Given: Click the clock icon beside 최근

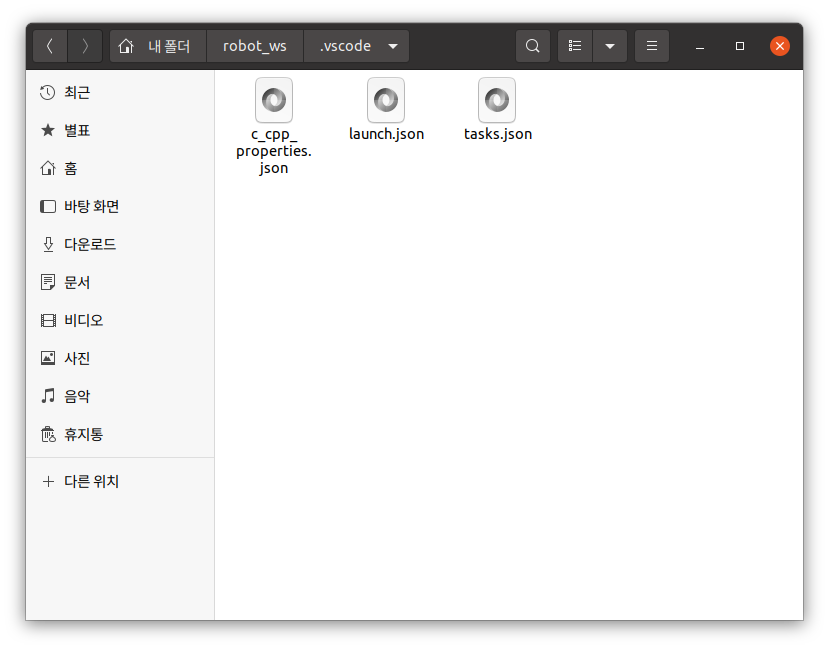Looking at the screenshot, I should (x=48, y=92).
